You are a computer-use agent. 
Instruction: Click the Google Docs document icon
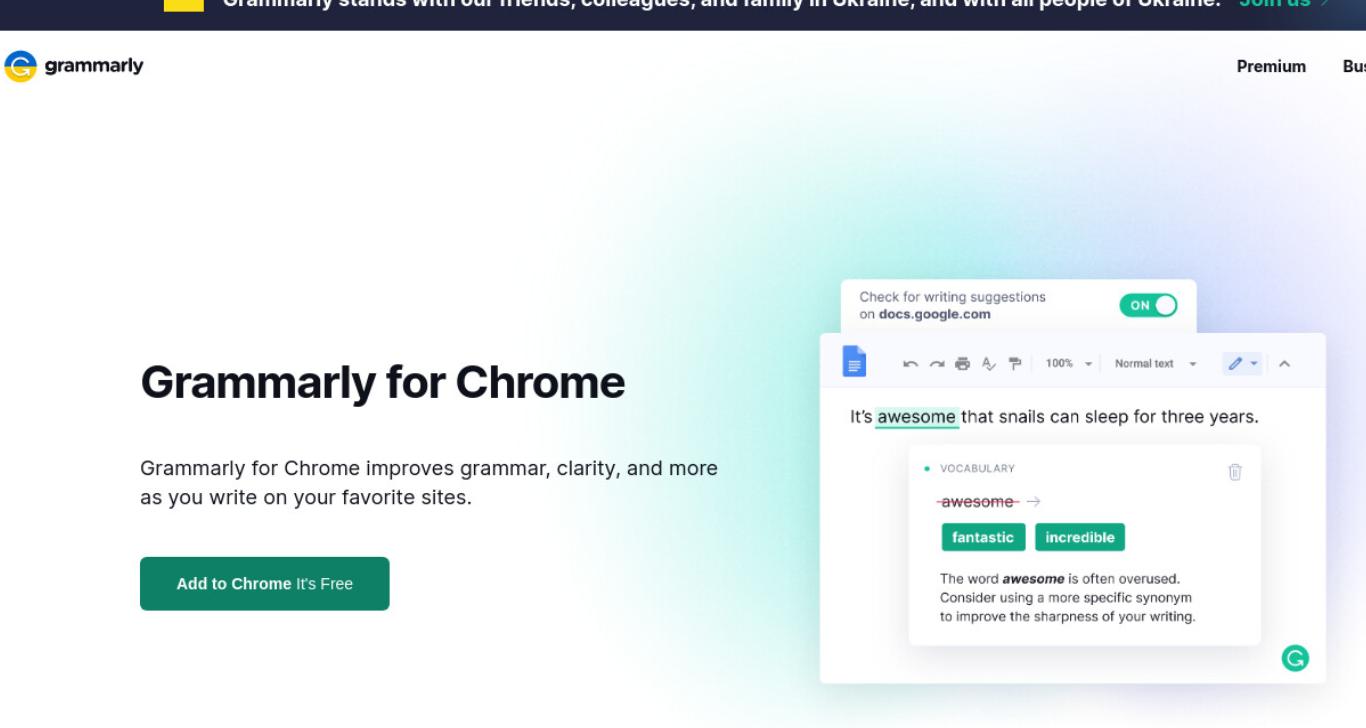pyautogui.click(x=854, y=362)
